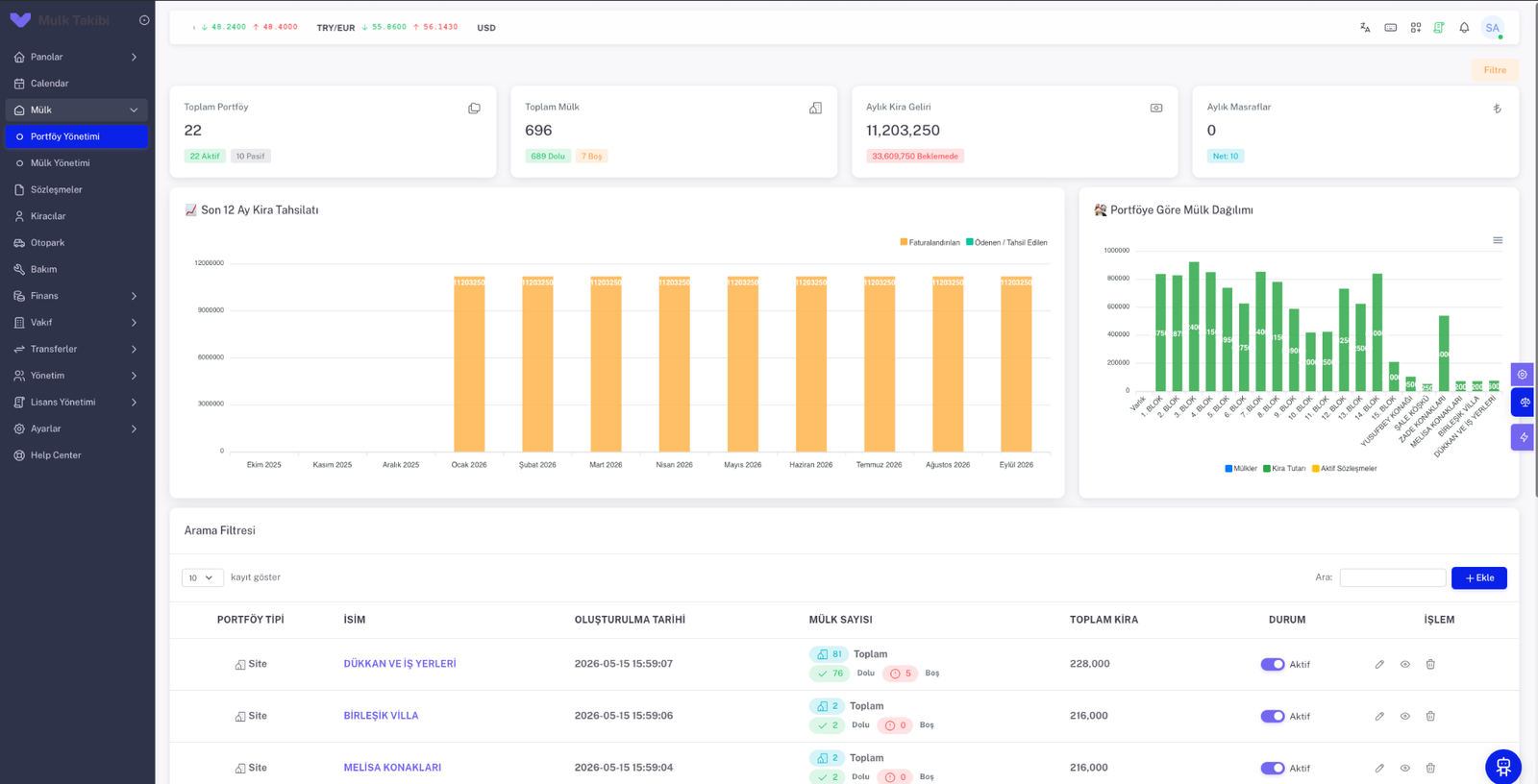
Task: Click the Filtre button
Action: tap(1495, 70)
